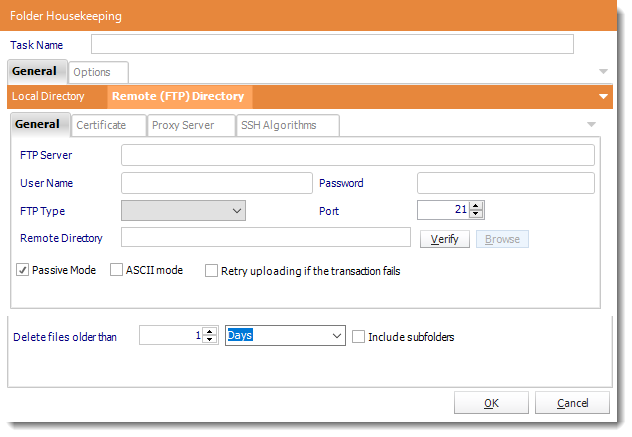Click the Remote Directory input field
This screenshot has height=437, width=632.
(266, 237)
